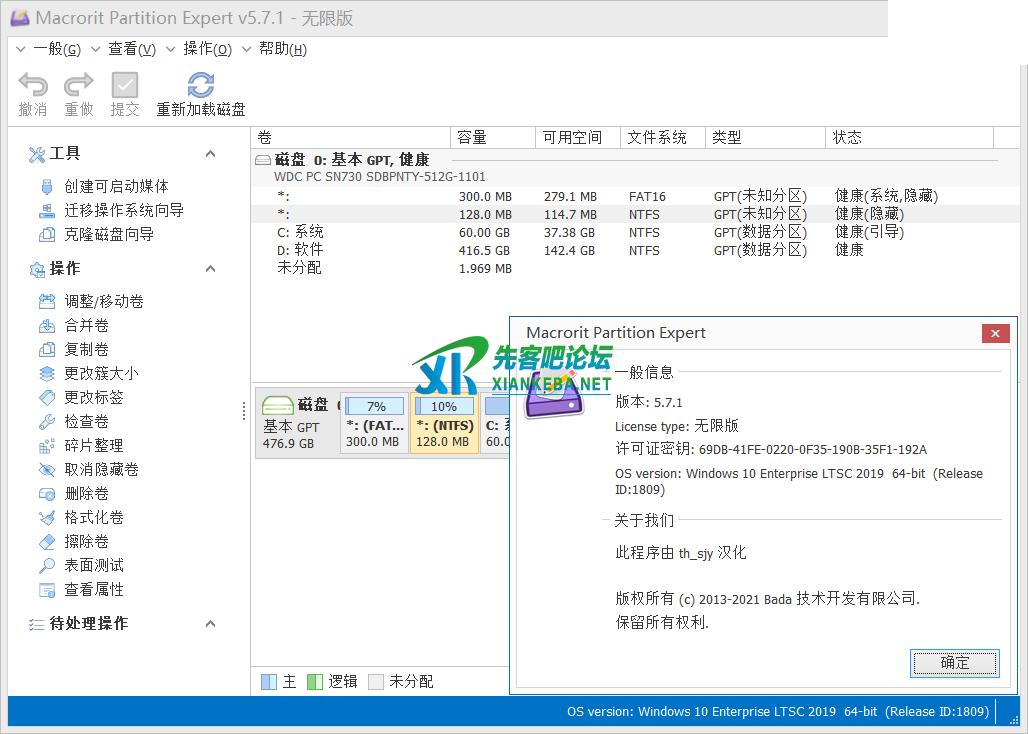Select Resize/Move Volume (调整/移动卷)
Viewport: 1028px width, 734px height.
coord(104,301)
